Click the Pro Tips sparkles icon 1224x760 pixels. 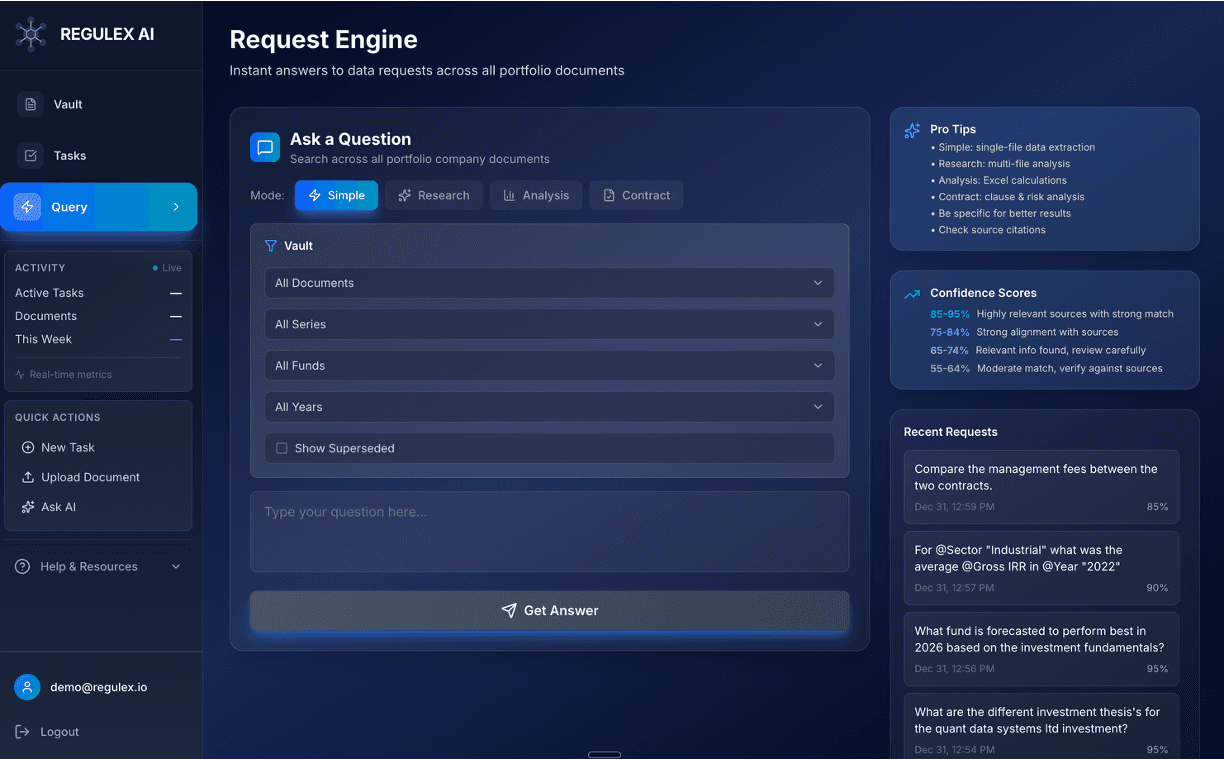(911, 130)
